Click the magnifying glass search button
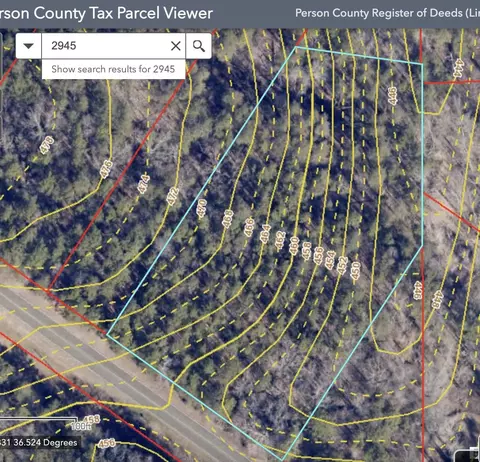Screen dimensions: 480x462 tap(199, 46)
